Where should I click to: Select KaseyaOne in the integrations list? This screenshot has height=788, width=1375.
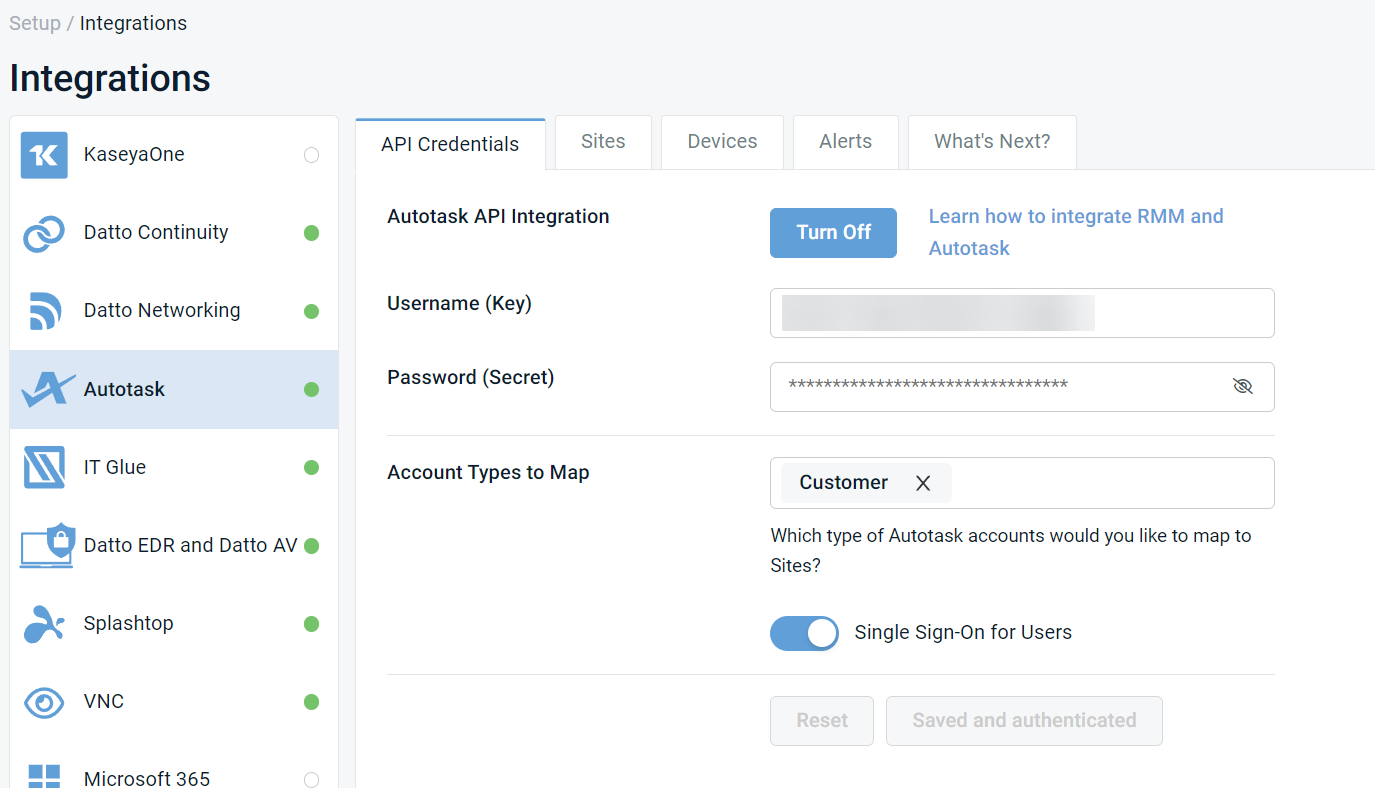[x=174, y=155]
